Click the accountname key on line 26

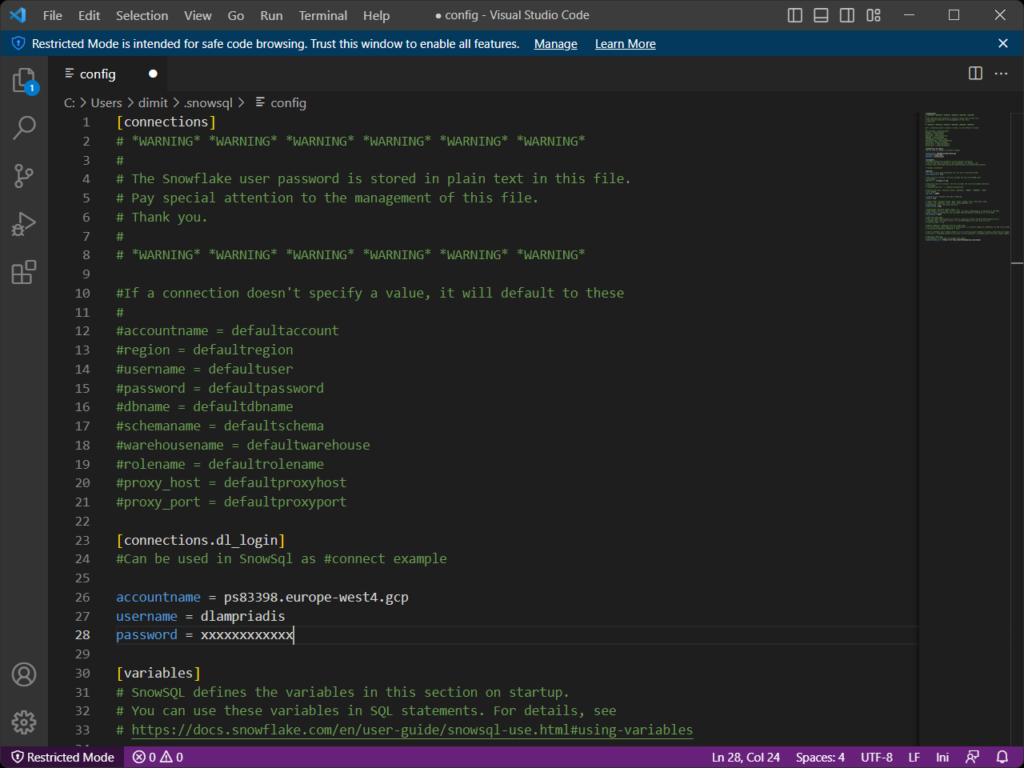click(x=158, y=597)
